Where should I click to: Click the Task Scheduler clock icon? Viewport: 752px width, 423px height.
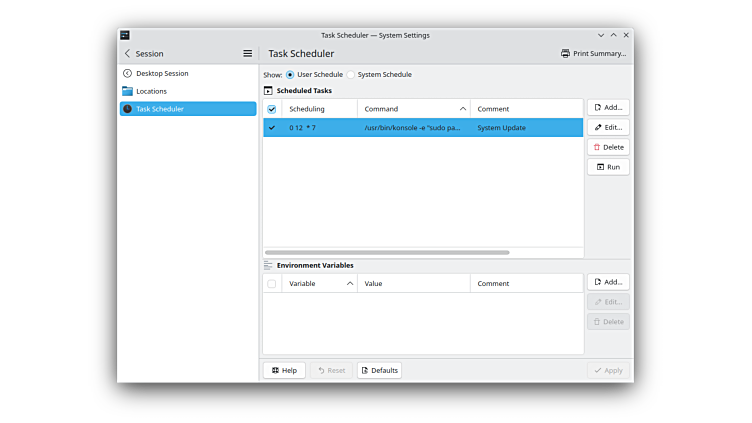tap(127, 109)
